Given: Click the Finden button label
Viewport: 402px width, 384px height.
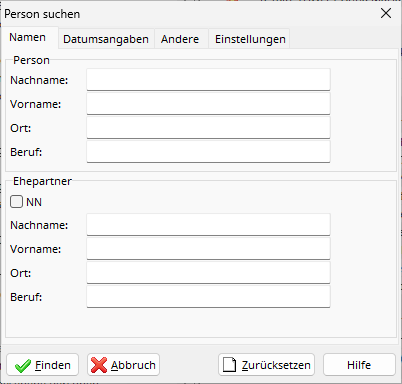Looking at the screenshot, I should (53, 365).
